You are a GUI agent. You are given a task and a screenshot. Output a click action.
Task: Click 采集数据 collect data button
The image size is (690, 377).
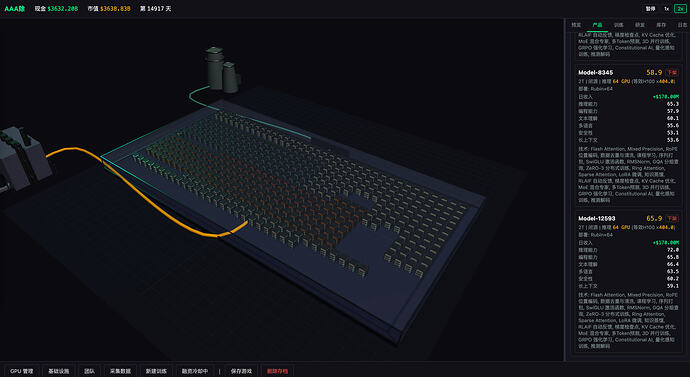click(x=120, y=371)
